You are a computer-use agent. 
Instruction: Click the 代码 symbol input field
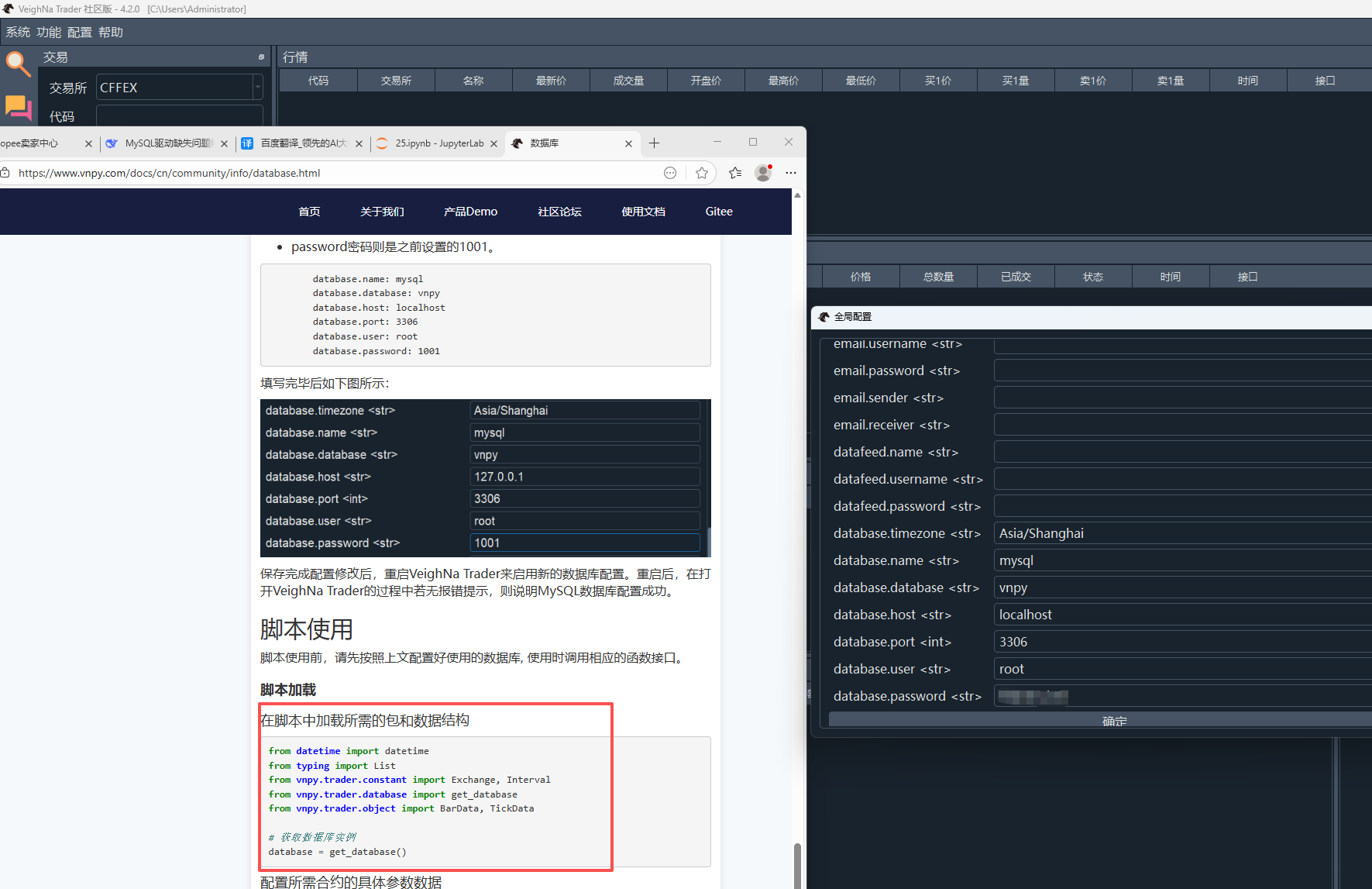click(179, 116)
